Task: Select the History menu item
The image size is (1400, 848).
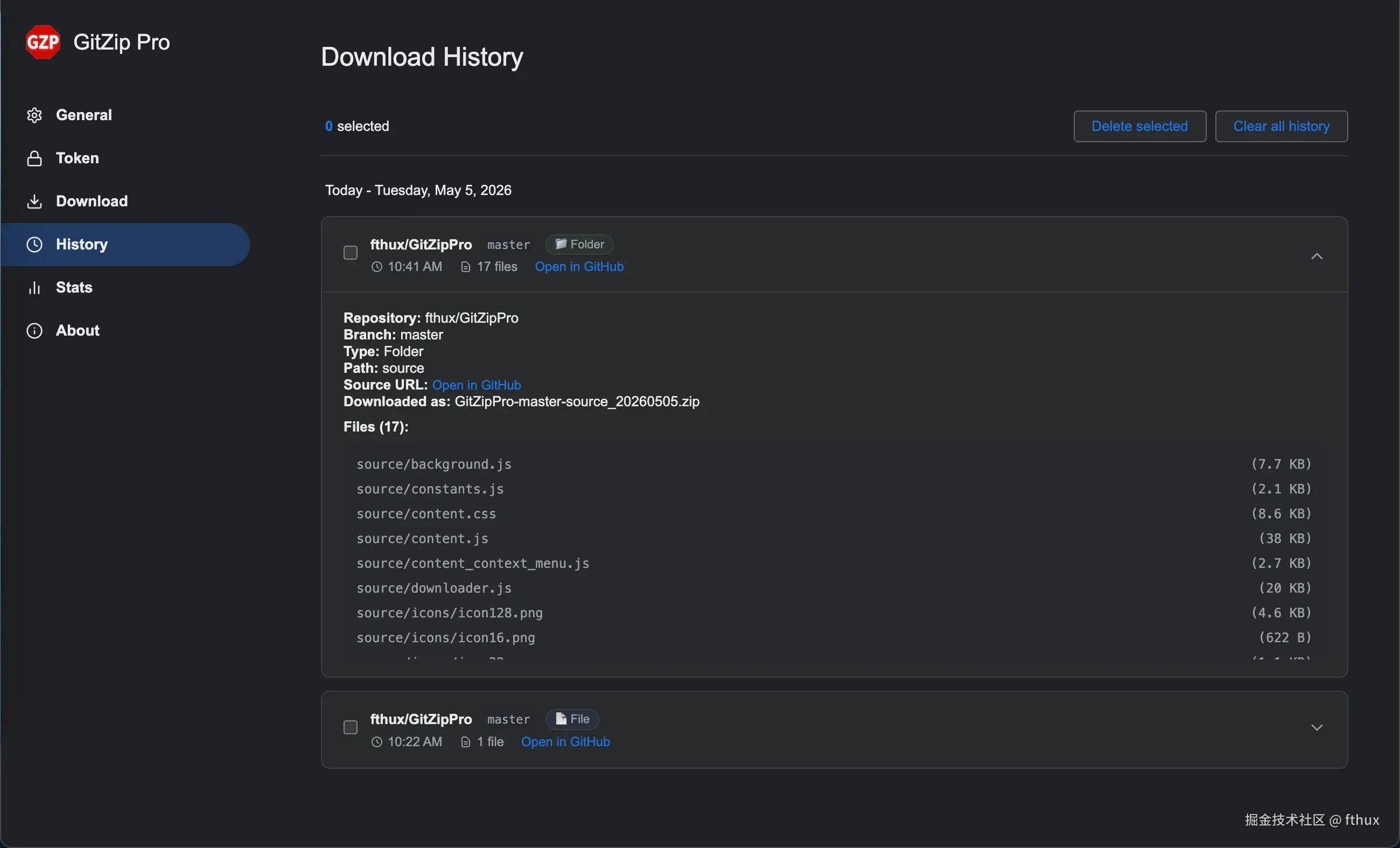Action: click(125, 245)
